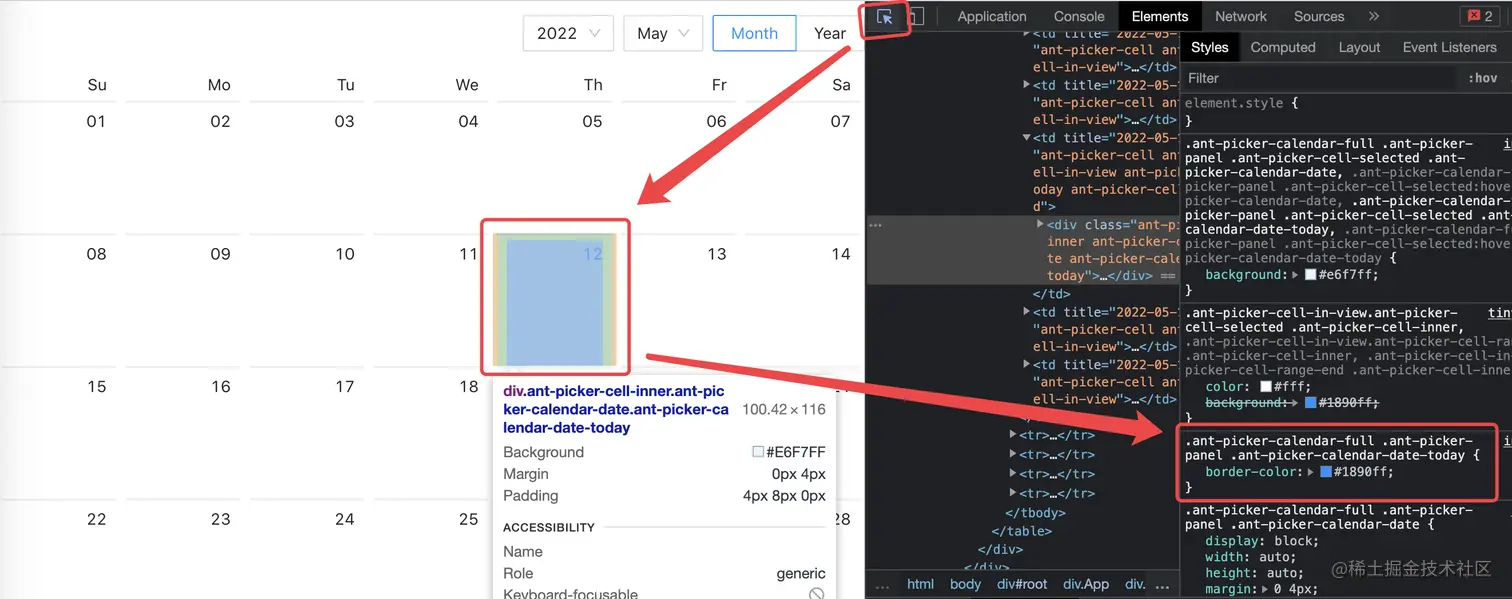Select calendar date 10
Viewport: 1512px width, 599px height.
click(344, 254)
